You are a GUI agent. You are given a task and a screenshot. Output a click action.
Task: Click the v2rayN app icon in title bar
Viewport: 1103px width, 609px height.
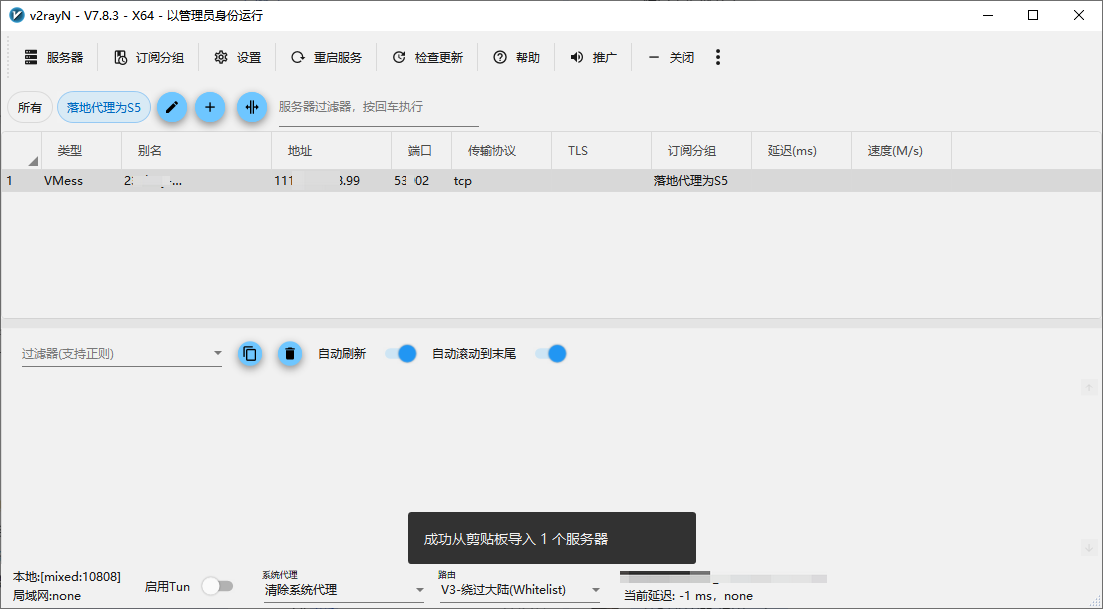[16, 15]
